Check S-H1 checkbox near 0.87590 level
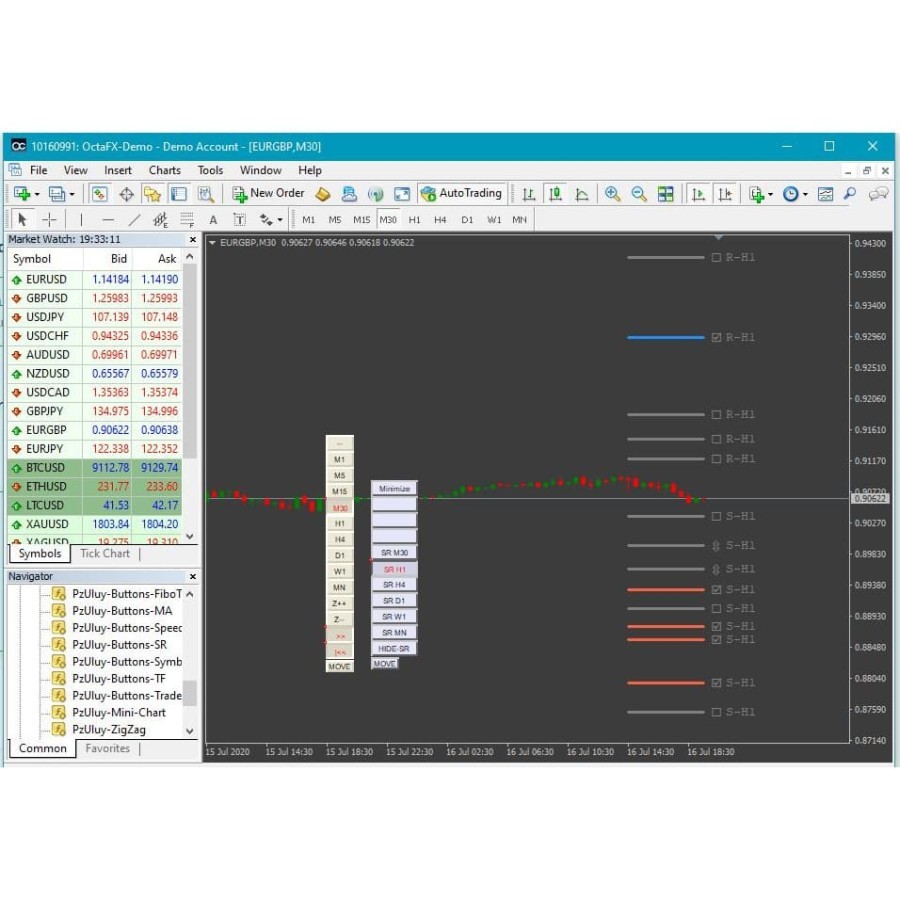Viewport: 900px width, 900px height. coord(716,712)
